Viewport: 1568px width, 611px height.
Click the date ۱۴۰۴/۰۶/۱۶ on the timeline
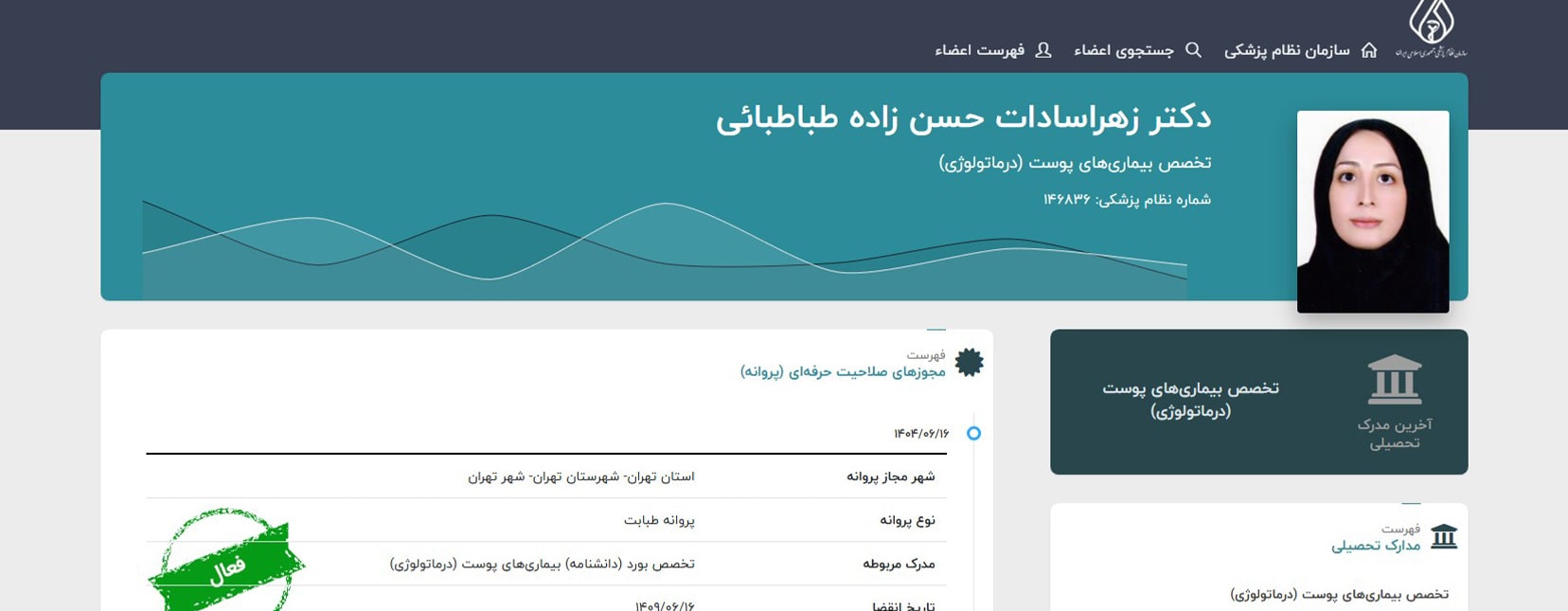click(x=921, y=433)
